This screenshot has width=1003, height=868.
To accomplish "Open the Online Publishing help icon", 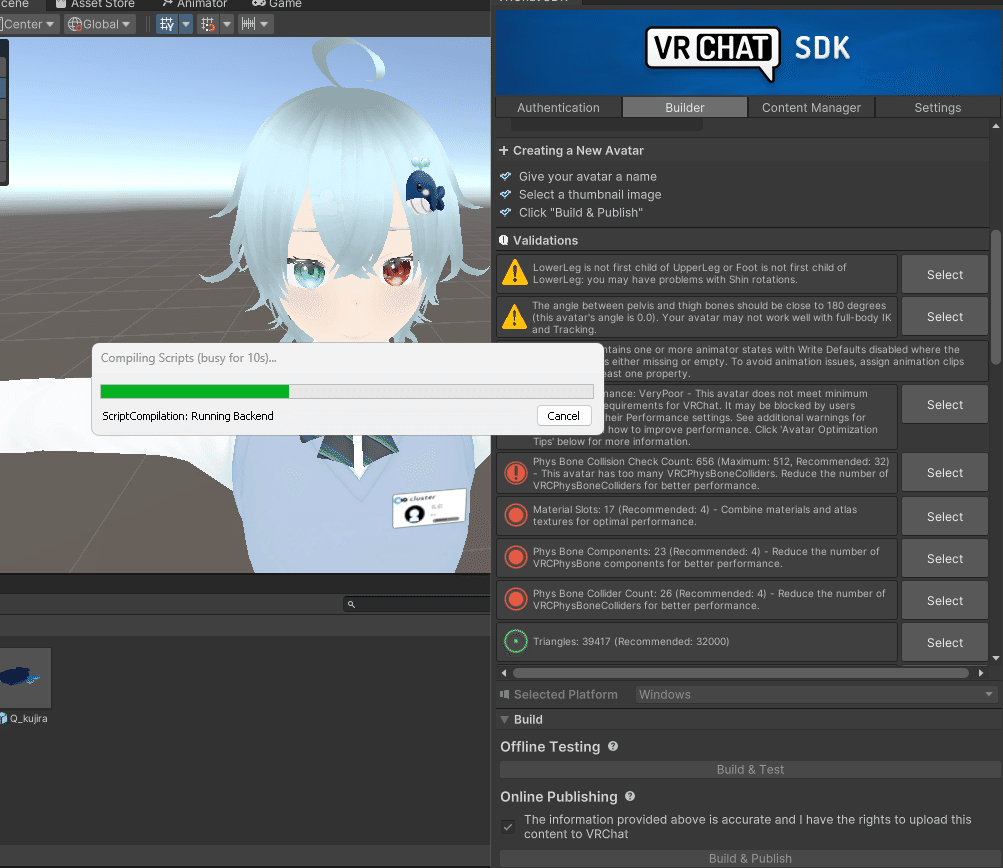I will click(x=630, y=796).
